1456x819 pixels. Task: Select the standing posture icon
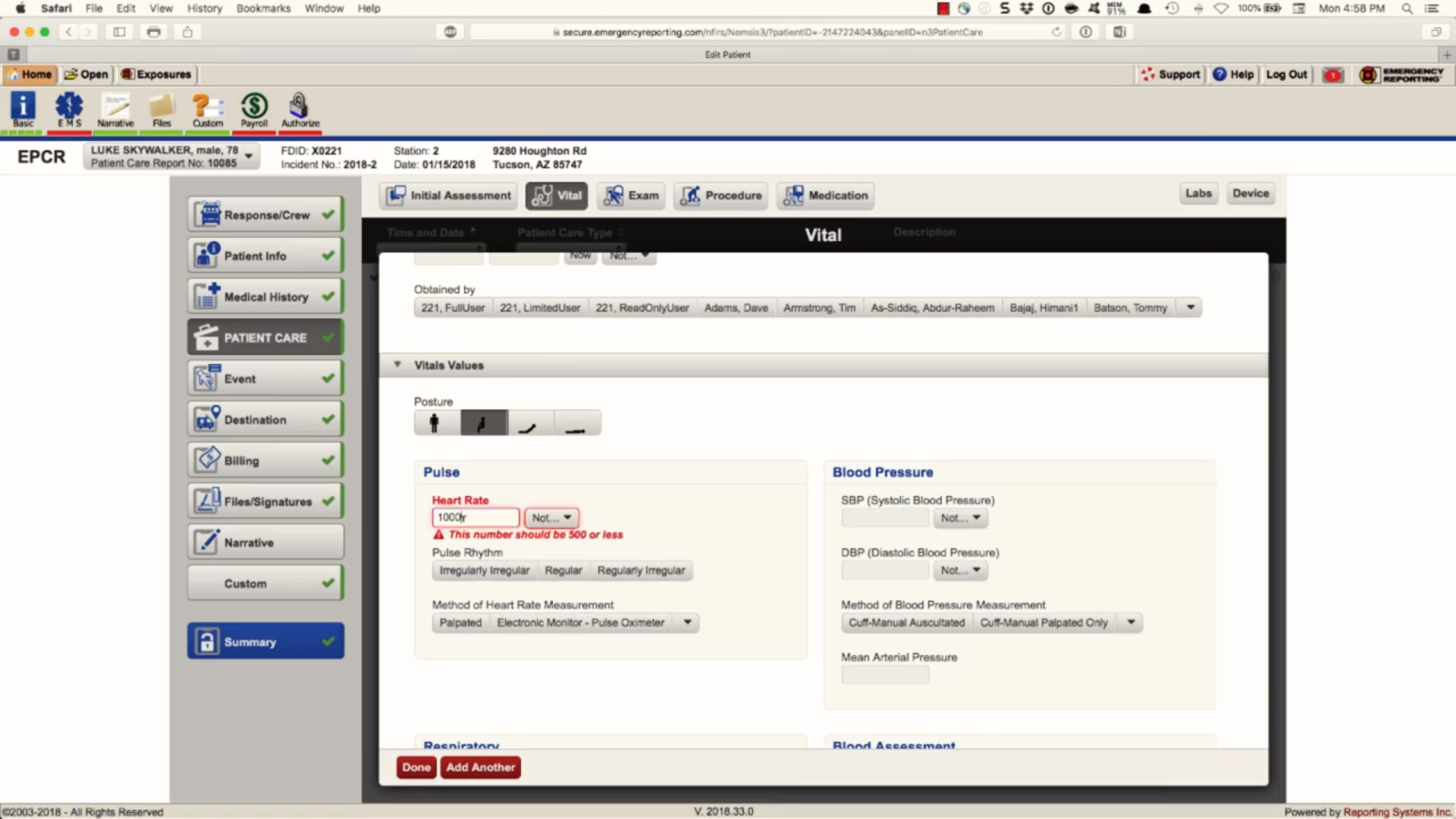tap(435, 423)
